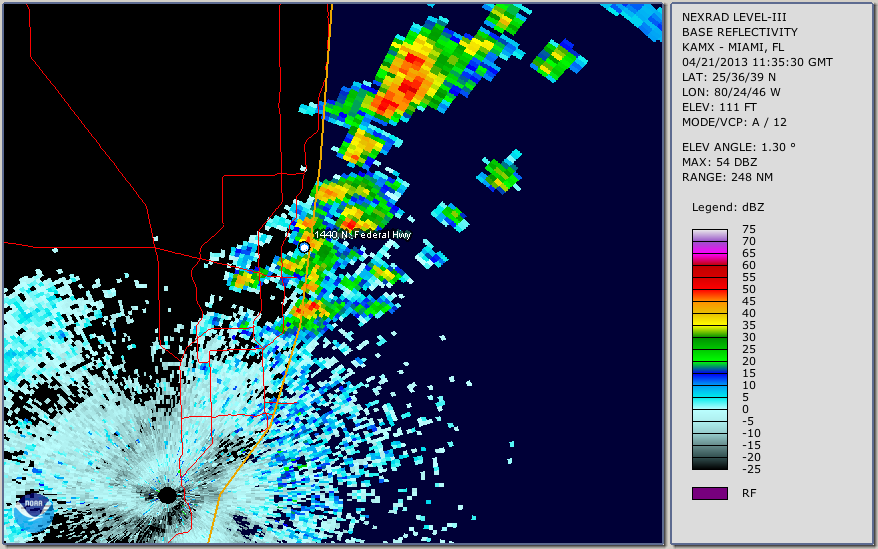
Task: Click the 'ELEV ANGLE: 1.30 °' text
Action: click(739, 147)
